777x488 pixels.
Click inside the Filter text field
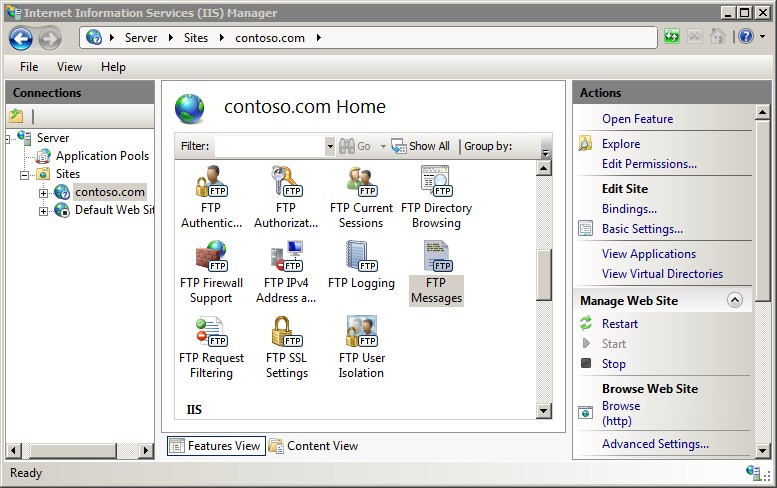pos(270,146)
